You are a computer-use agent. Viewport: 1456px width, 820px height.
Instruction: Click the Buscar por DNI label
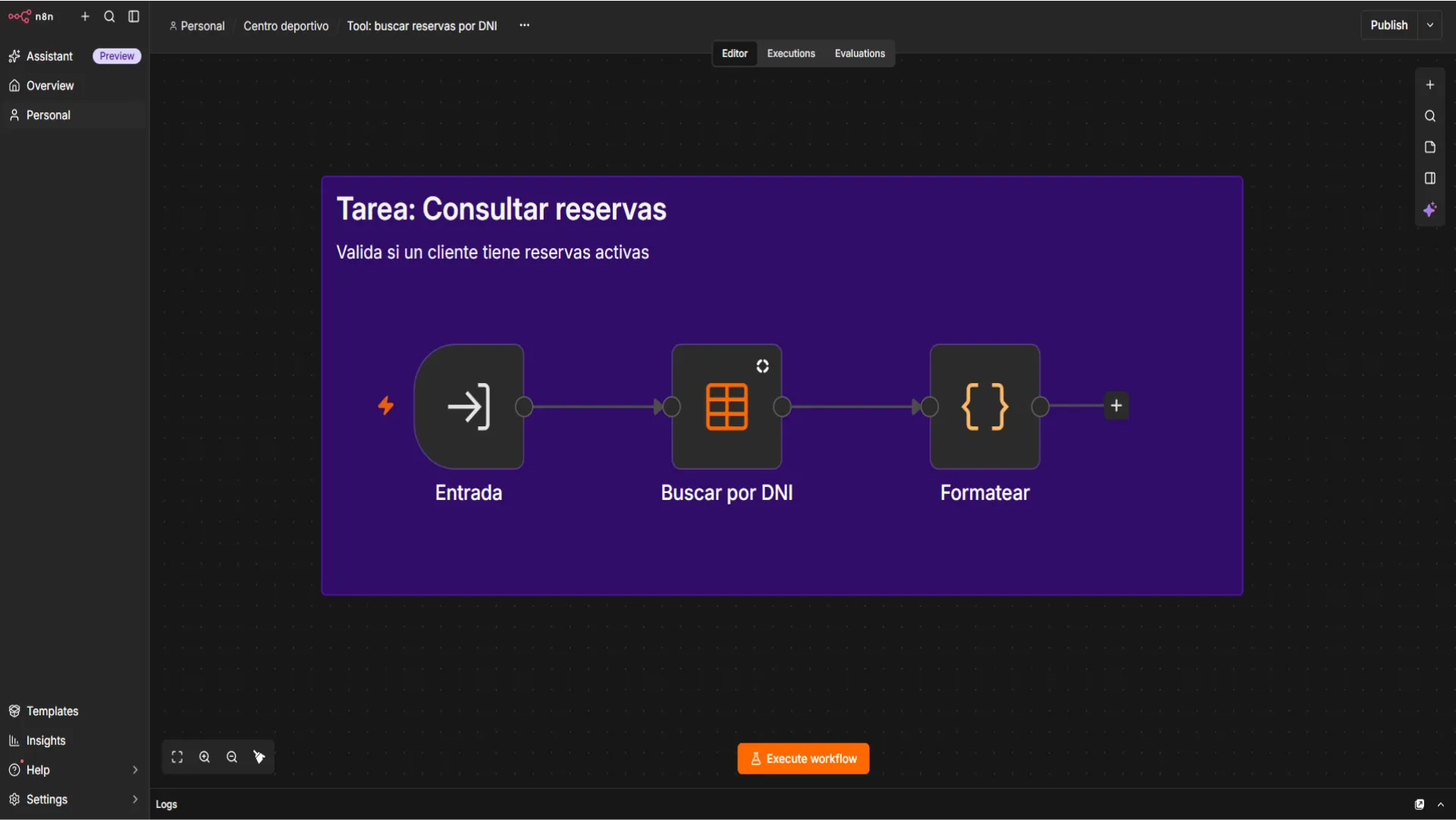click(x=726, y=492)
